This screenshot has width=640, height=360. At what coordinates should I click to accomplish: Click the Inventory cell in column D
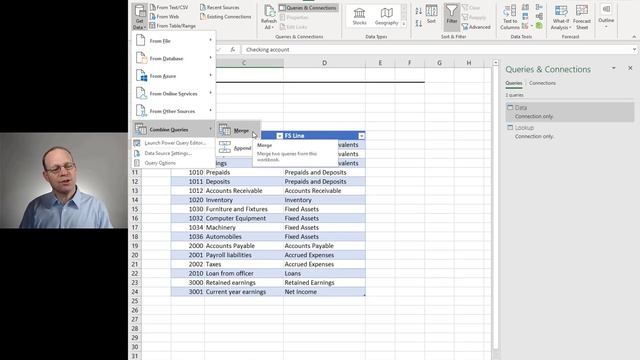(x=324, y=200)
